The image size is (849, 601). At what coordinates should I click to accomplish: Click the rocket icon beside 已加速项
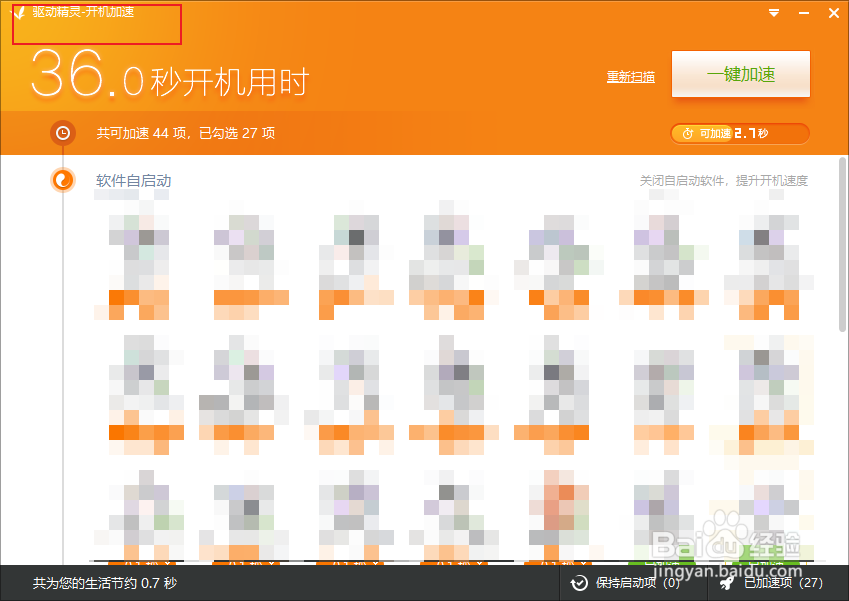click(x=725, y=583)
